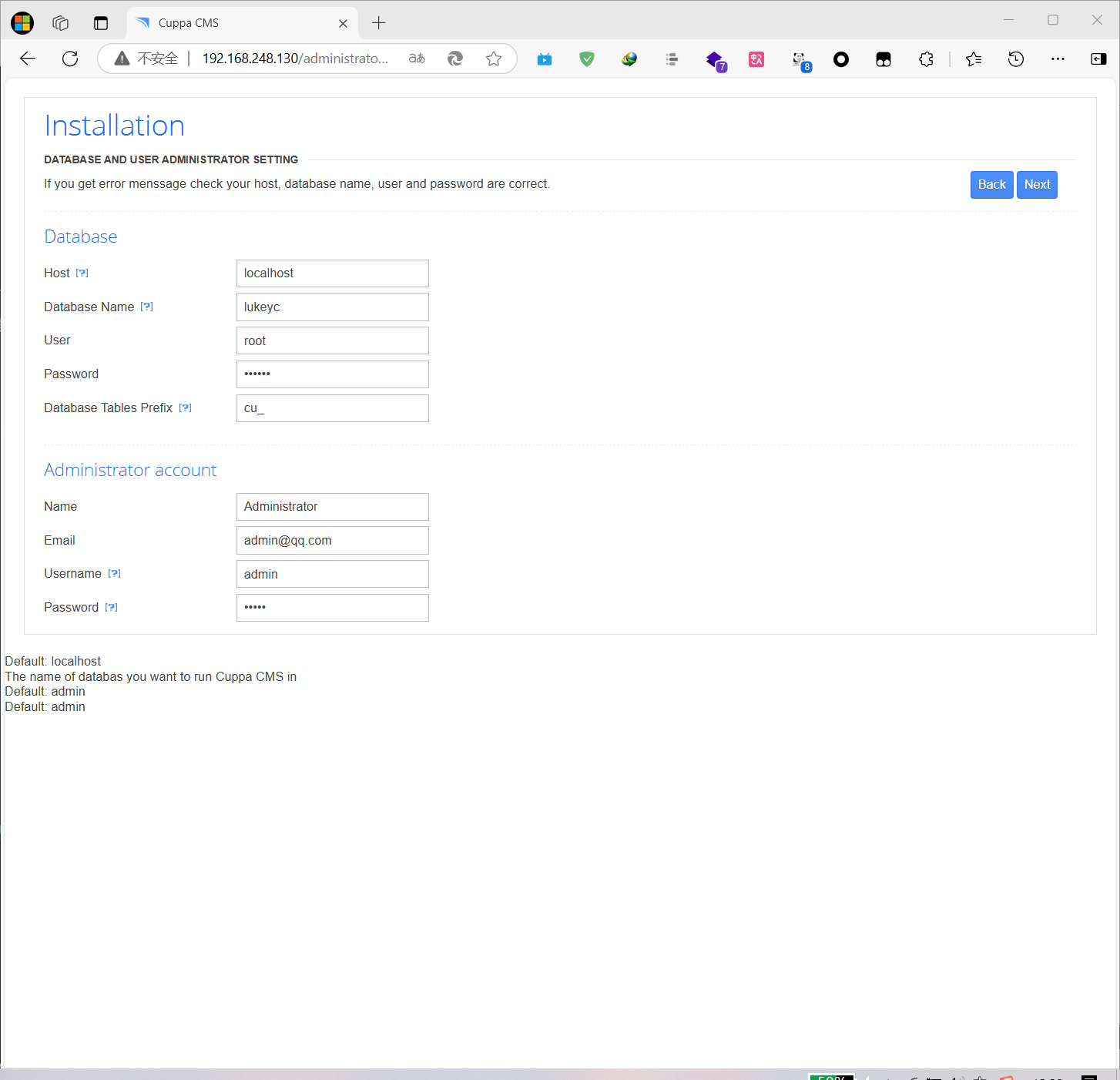Image resolution: width=1120 pixels, height=1080 pixels.
Task: Click the Database Name help icon
Action: (147, 307)
